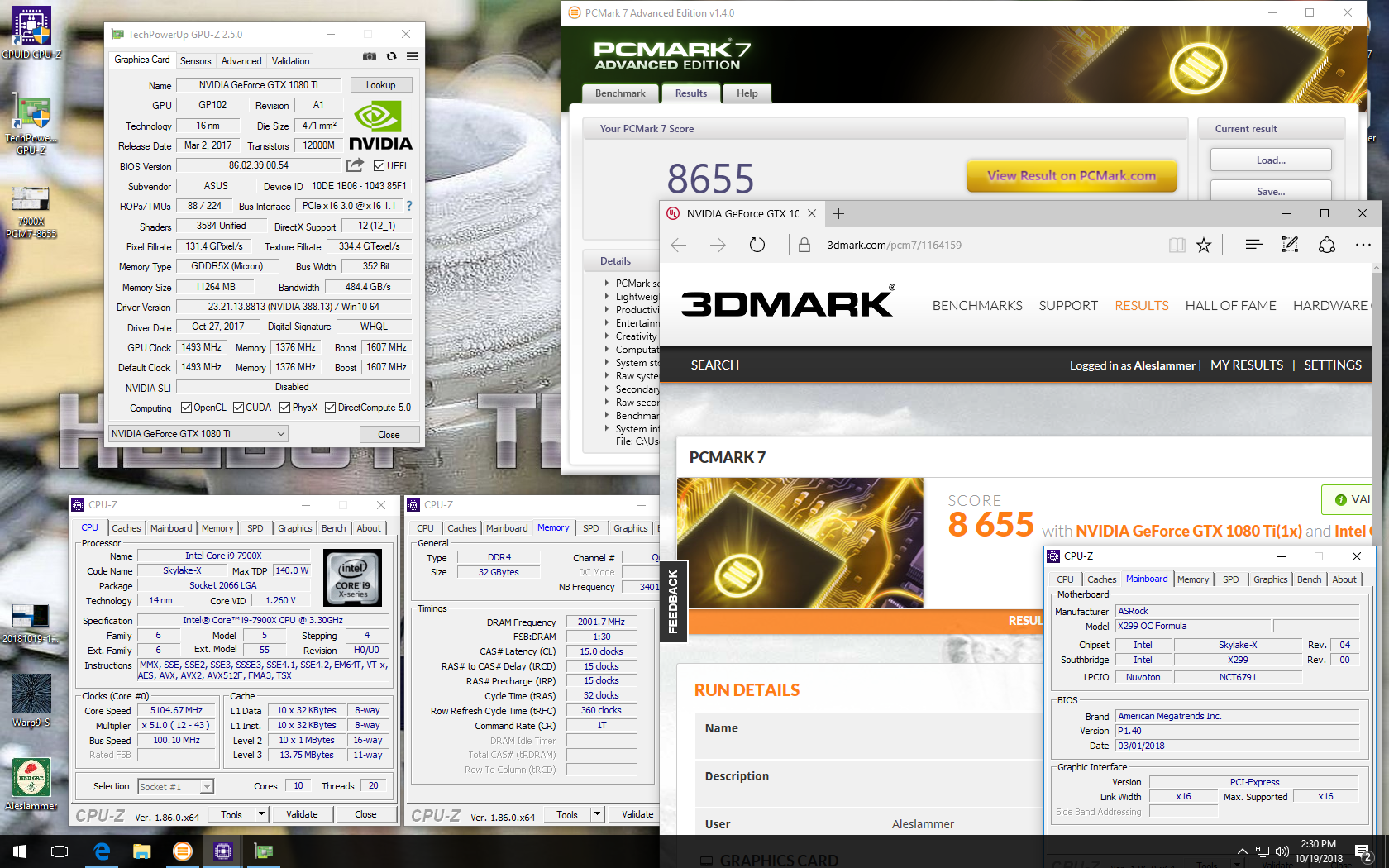Screen dimensions: 1389x868
Task: Click the browser share icon
Action: coord(1327,245)
